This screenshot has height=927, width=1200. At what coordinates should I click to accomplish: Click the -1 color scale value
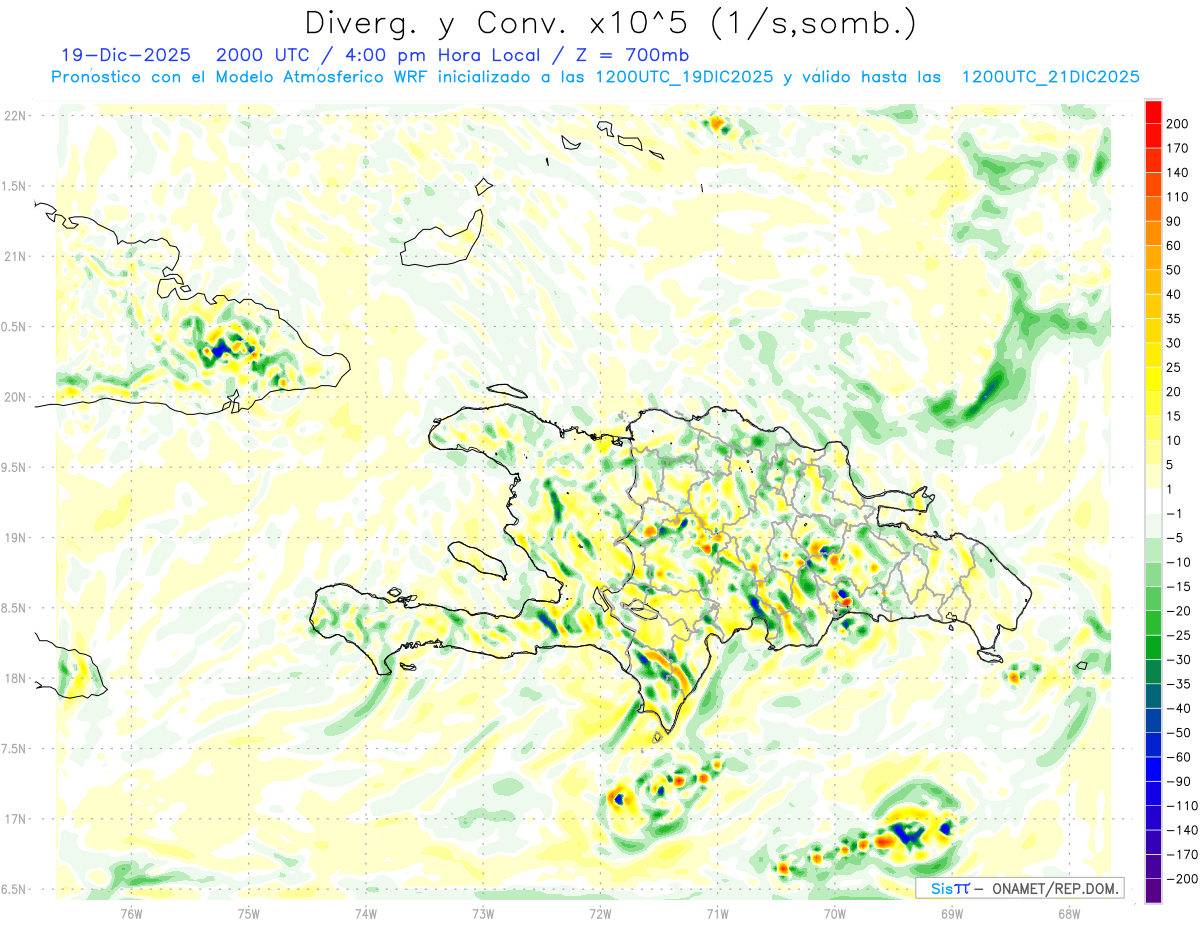point(1176,514)
